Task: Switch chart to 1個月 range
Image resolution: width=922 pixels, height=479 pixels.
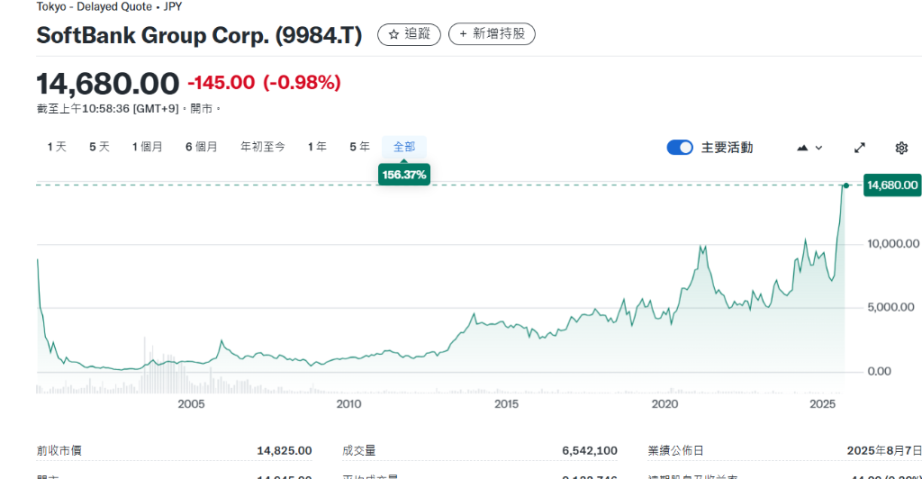Action: 147,147
